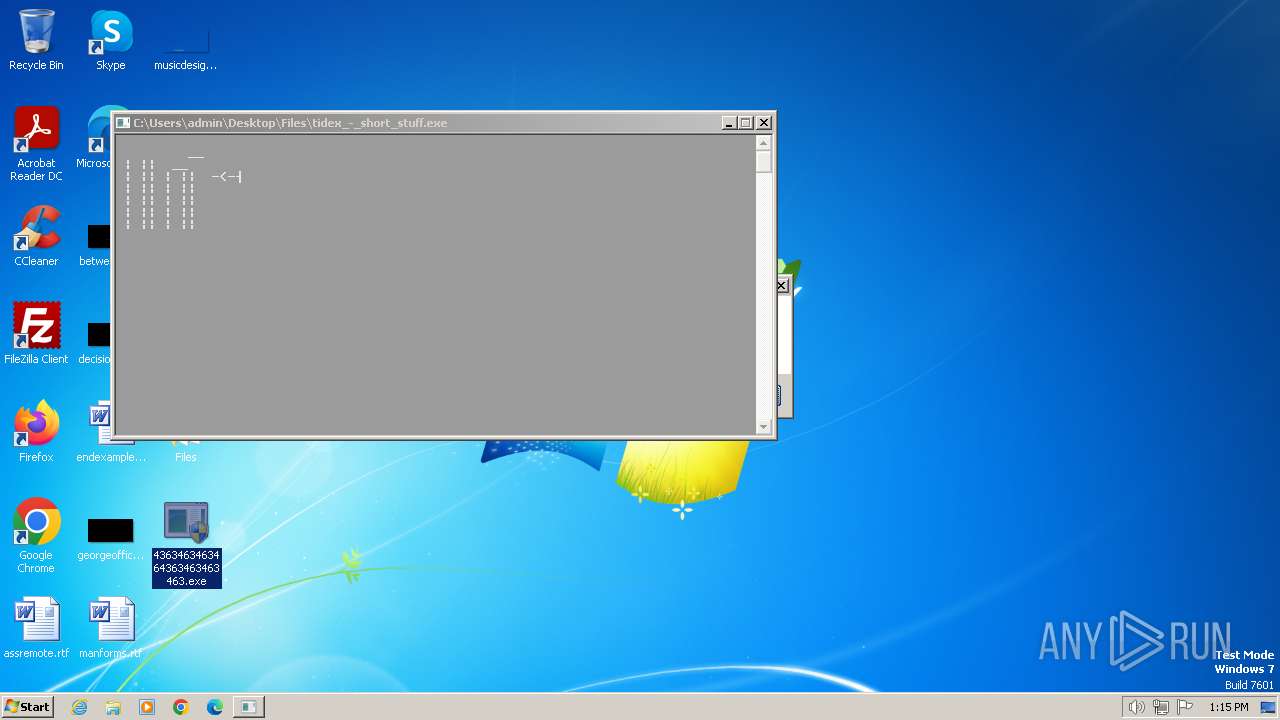Image resolution: width=1280 pixels, height=720 pixels.
Task: Select the 4363463463464363463463463.exe file
Action: [186, 544]
